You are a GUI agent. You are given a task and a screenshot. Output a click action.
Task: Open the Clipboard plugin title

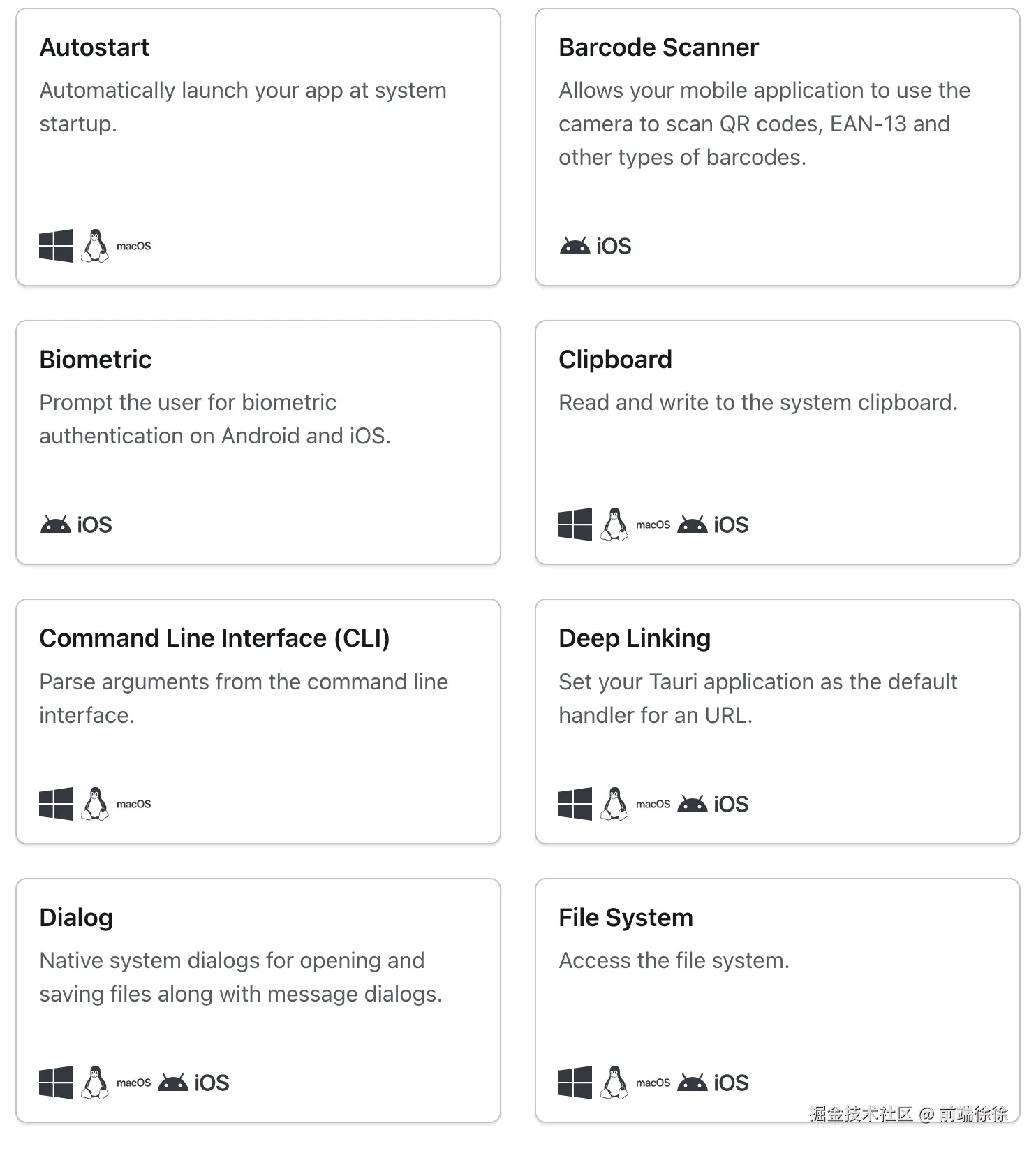tap(615, 360)
